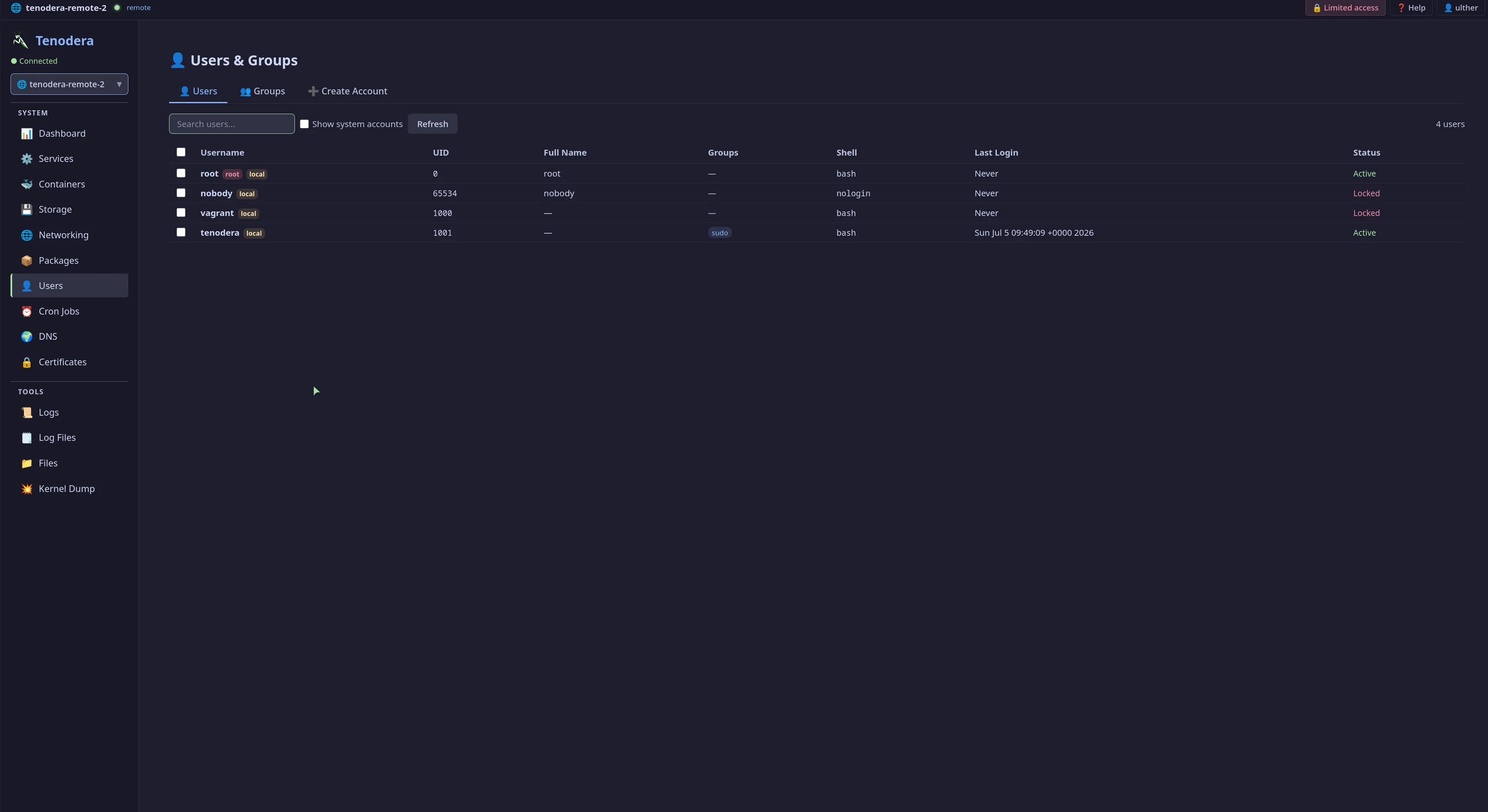Check the nobody user row checkbox

[181, 193]
